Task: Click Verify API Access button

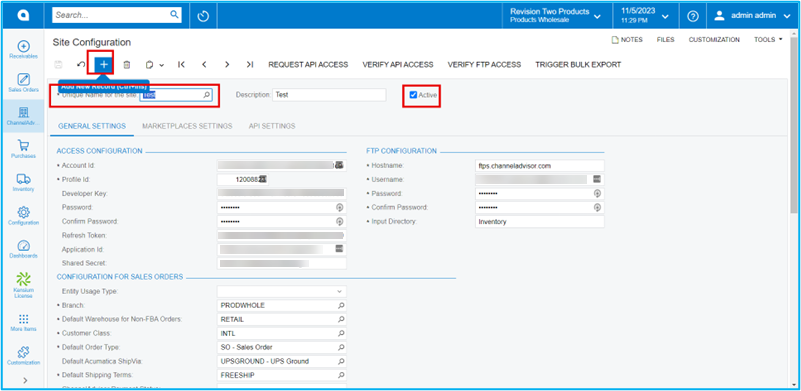Action: 397,64
